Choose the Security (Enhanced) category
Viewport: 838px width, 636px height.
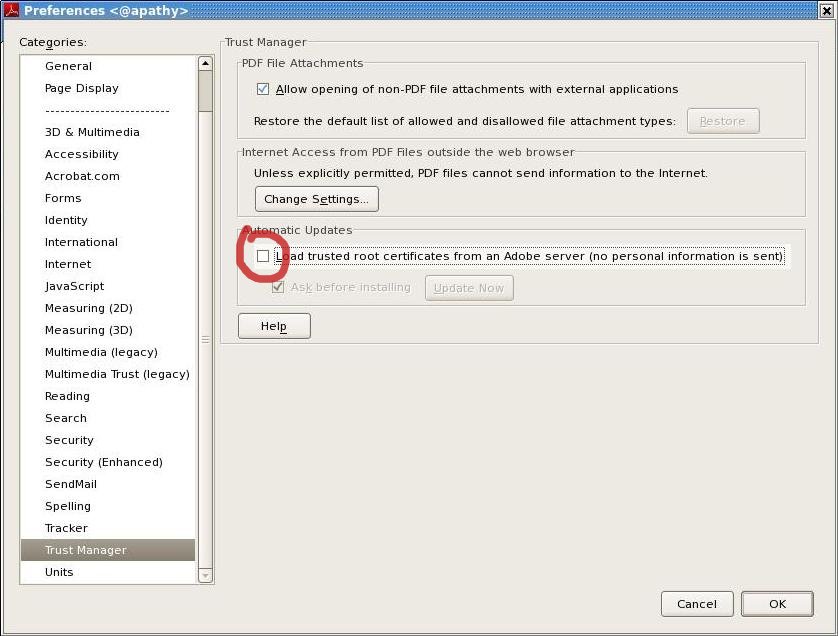click(x=103, y=462)
